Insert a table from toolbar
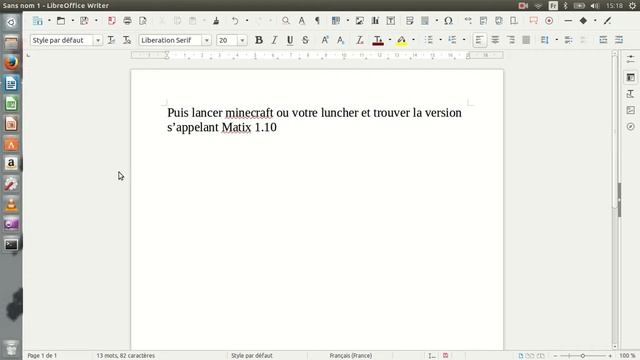 (336, 21)
